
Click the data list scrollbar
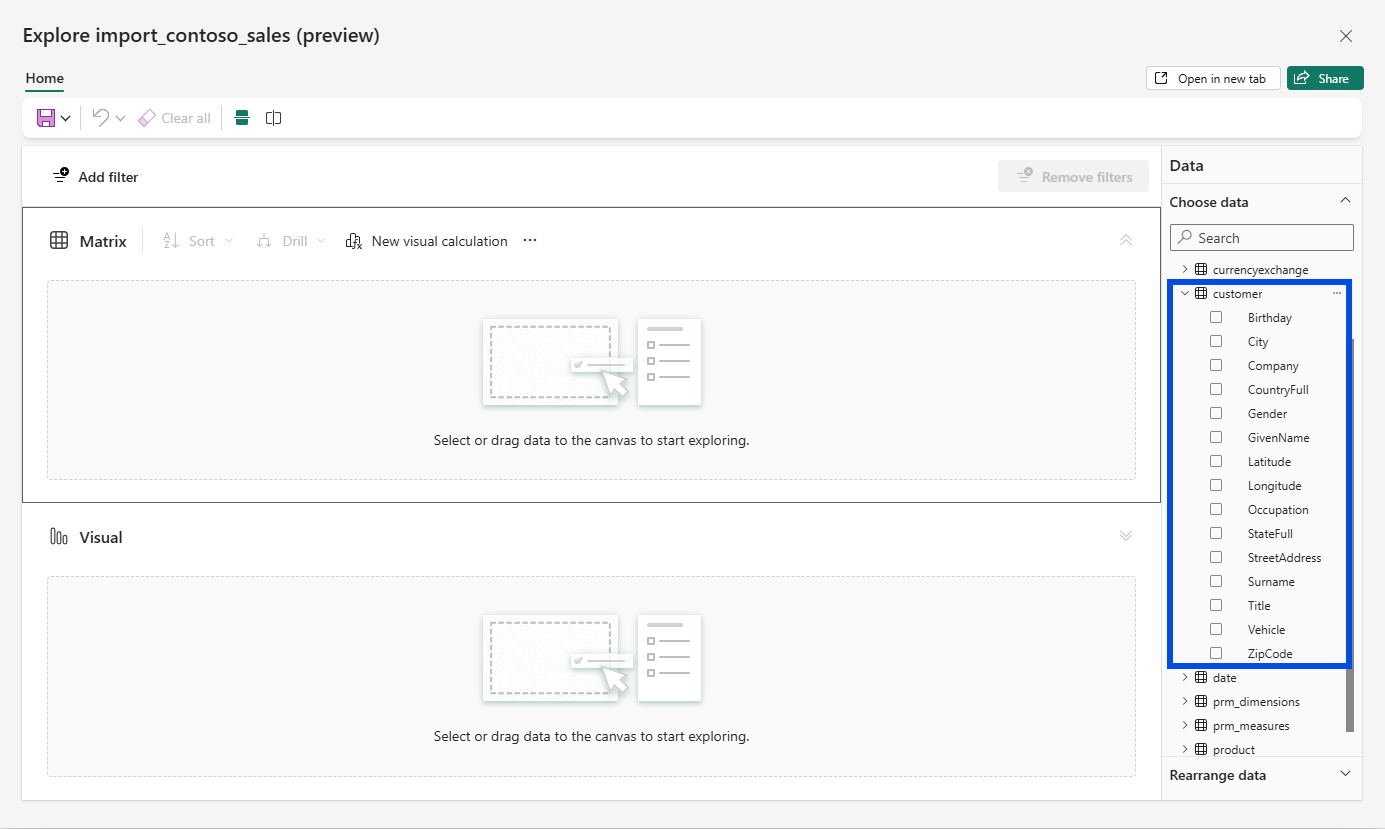coord(1350,535)
